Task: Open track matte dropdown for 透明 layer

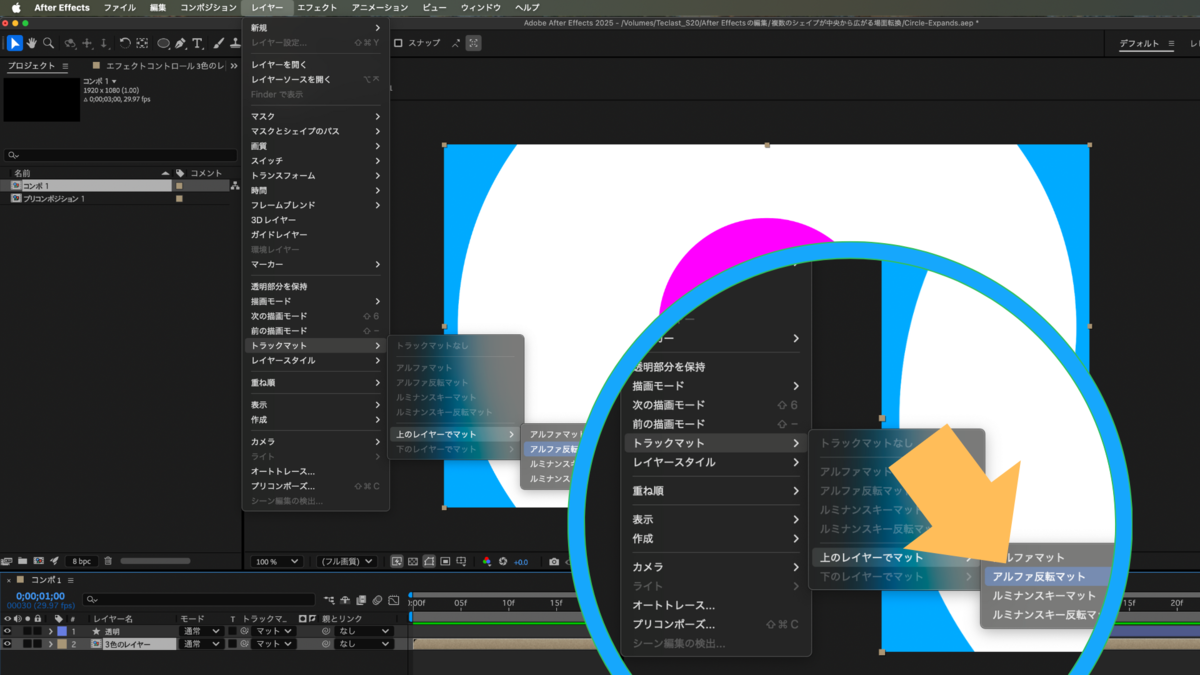Action: (x=273, y=631)
